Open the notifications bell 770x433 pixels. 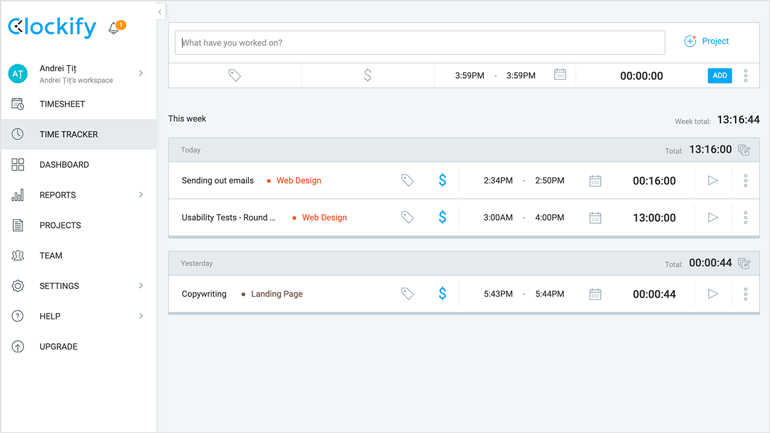pyautogui.click(x=115, y=27)
